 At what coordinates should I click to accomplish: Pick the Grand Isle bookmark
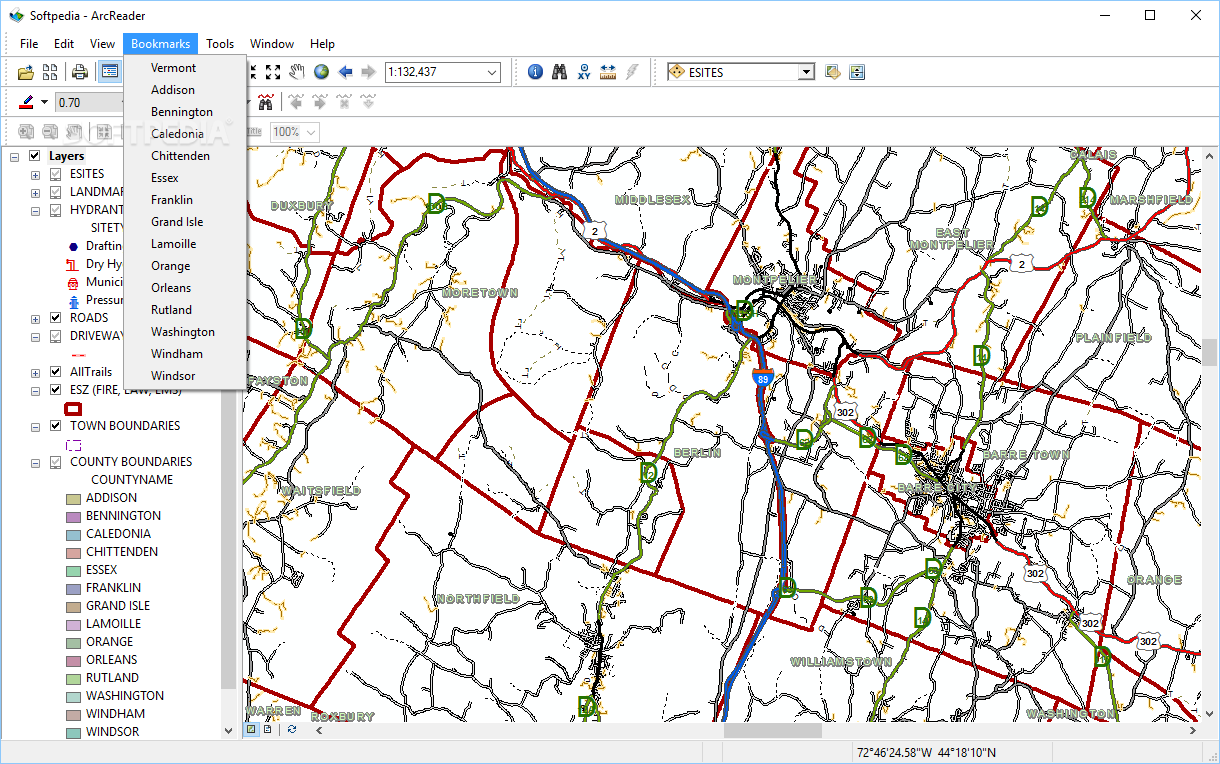coord(177,222)
